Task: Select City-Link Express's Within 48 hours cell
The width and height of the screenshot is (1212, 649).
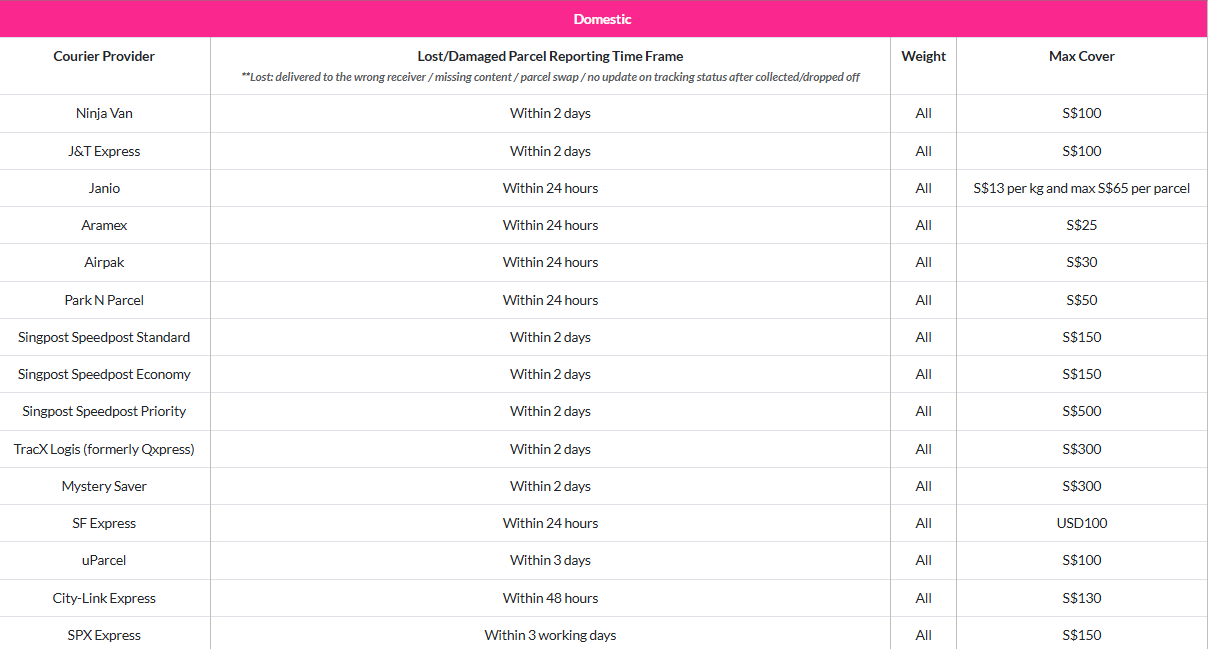Action: pyautogui.click(x=550, y=598)
